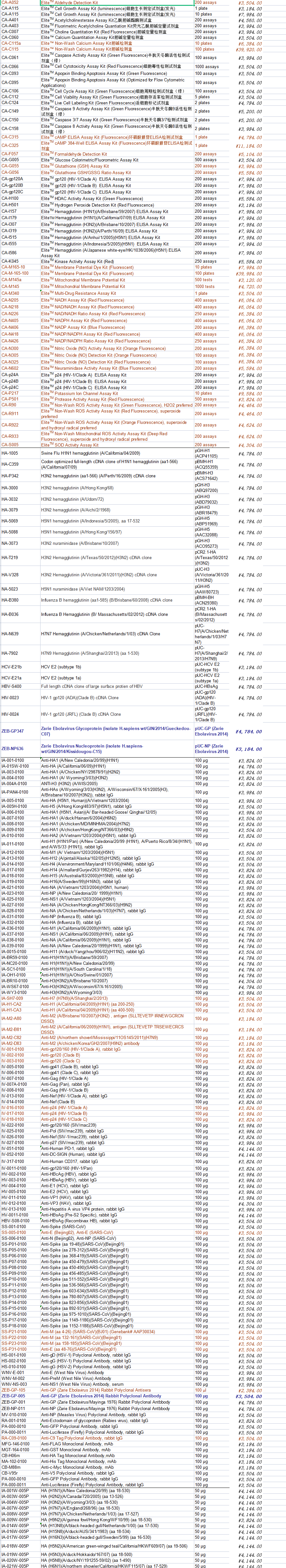286x1568 pixels.
Task: Select the 1000 tests quantity cell
Action: (205, 287)
